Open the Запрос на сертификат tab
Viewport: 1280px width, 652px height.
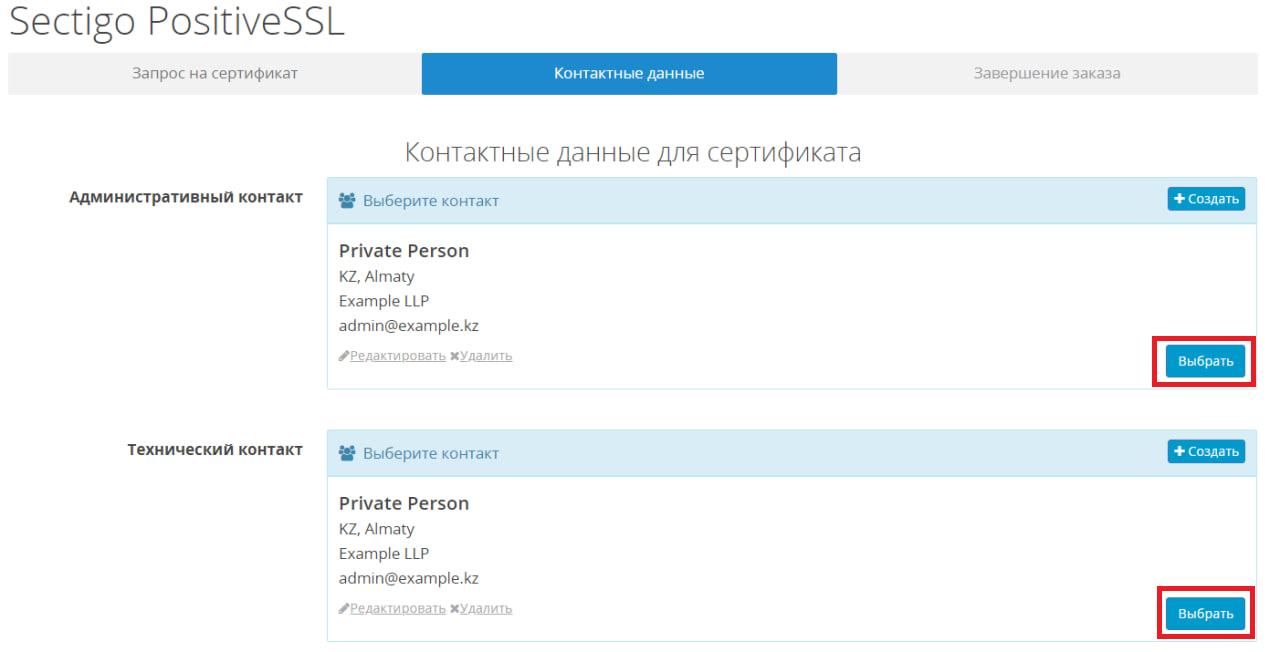click(215, 74)
